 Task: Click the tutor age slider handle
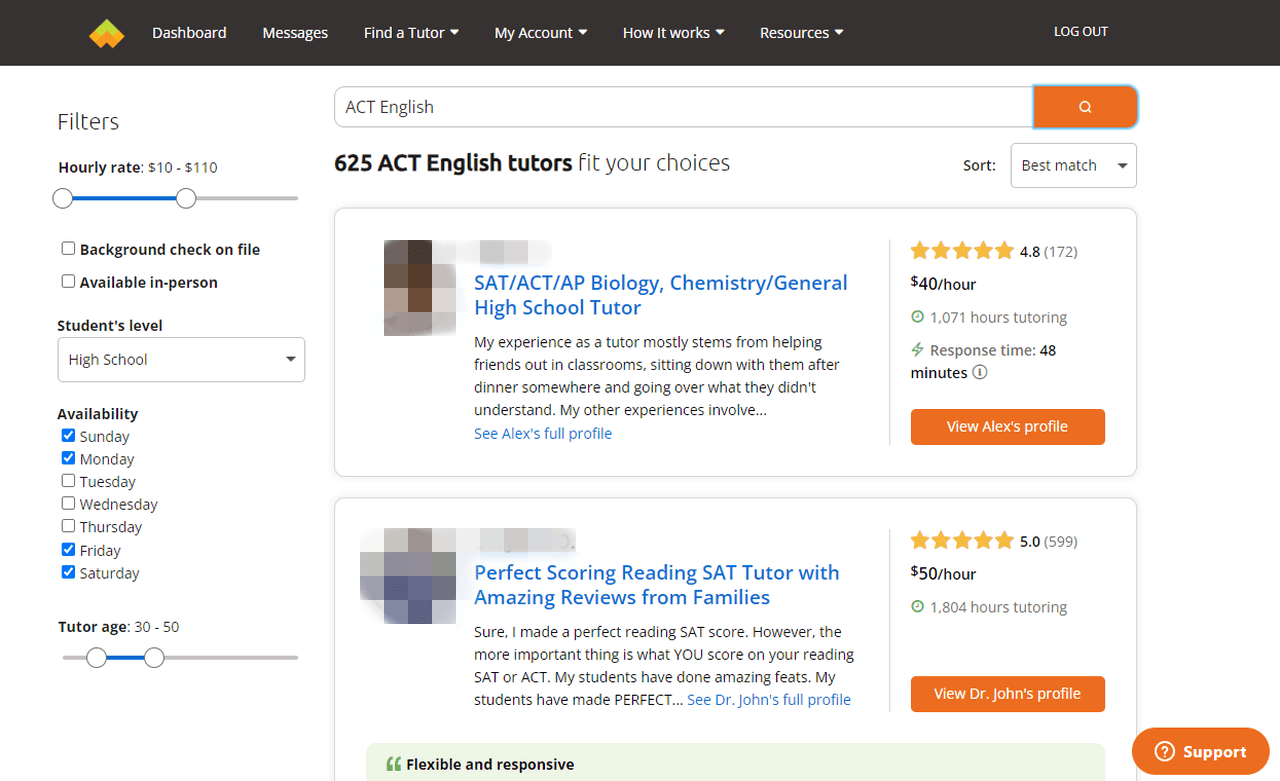(154, 657)
